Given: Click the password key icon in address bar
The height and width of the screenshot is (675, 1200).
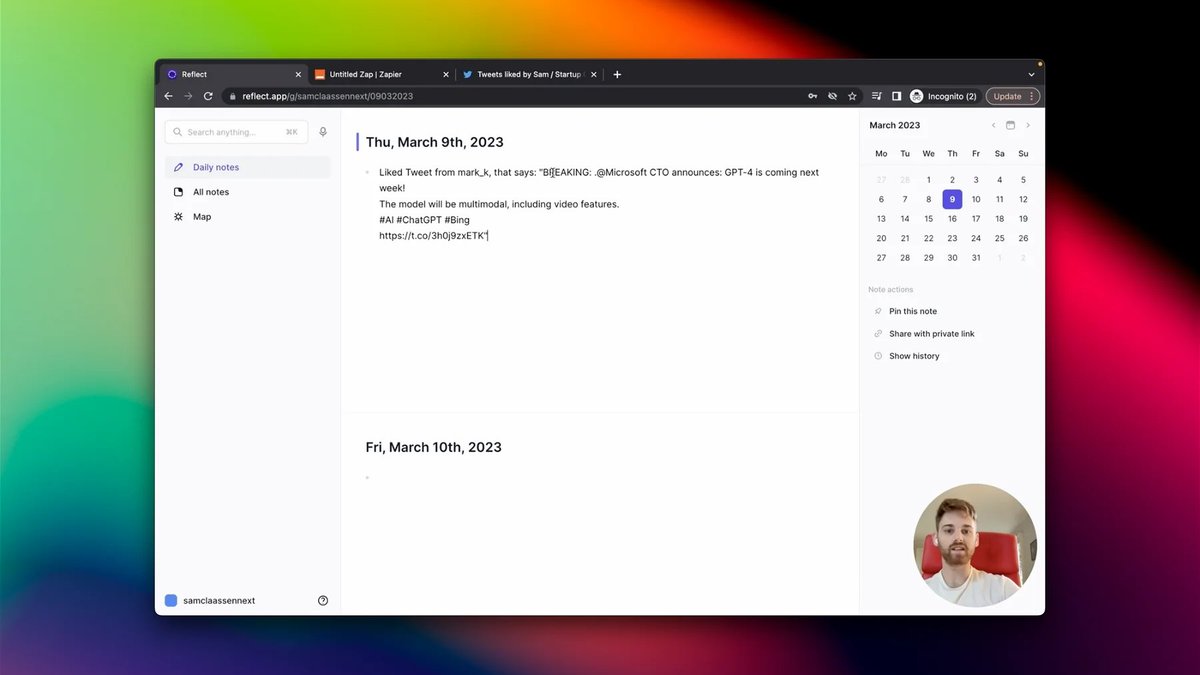Looking at the screenshot, I should (x=812, y=95).
